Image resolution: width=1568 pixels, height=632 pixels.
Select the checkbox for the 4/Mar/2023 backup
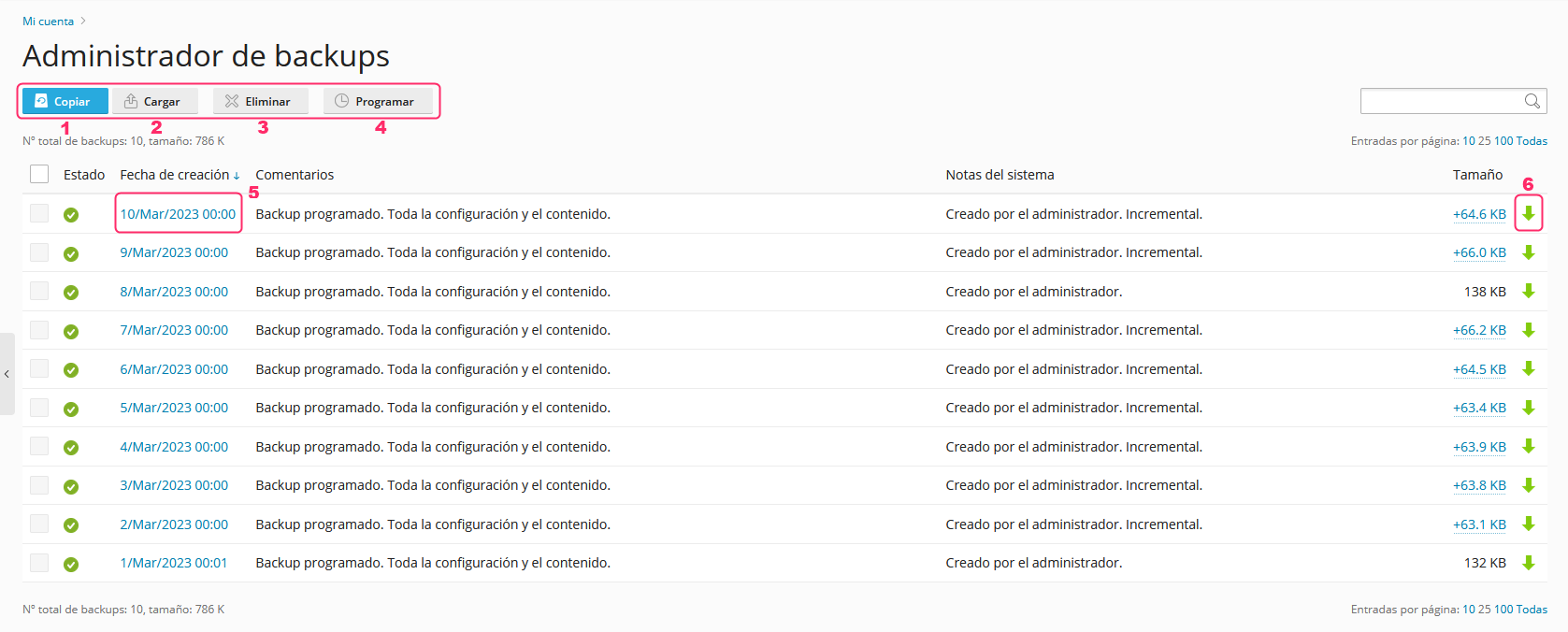pyautogui.click(x=39, y=446)
